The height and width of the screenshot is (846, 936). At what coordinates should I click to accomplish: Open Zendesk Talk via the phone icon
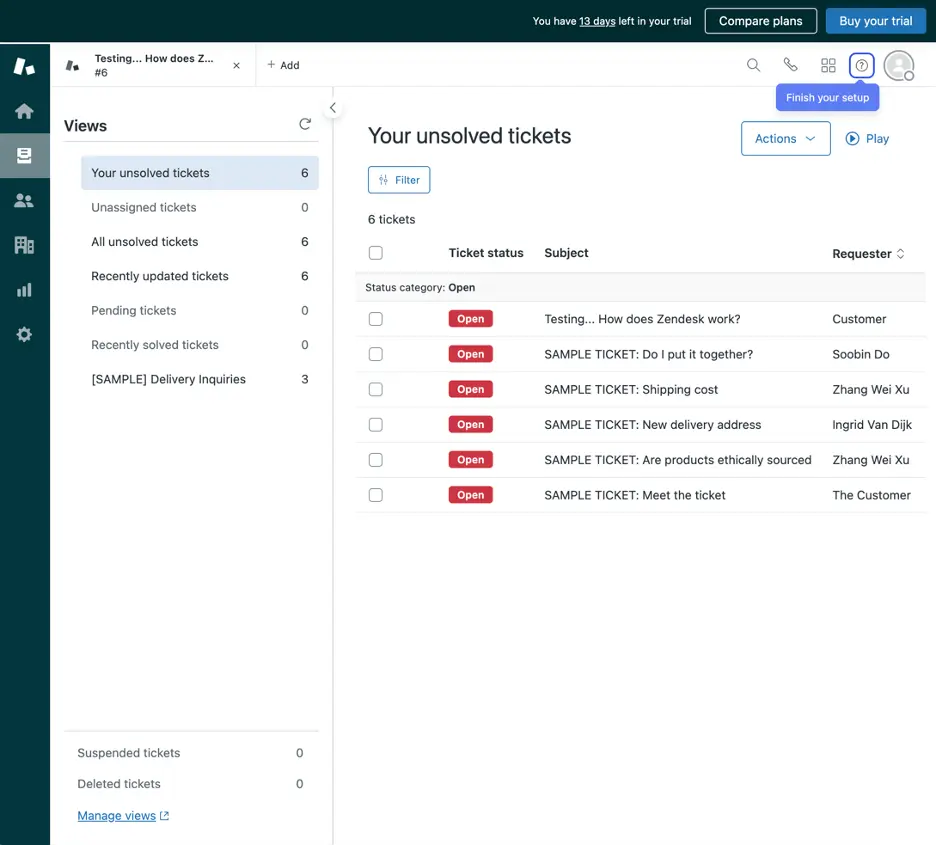pyautogui.click(x=791, y=64)
